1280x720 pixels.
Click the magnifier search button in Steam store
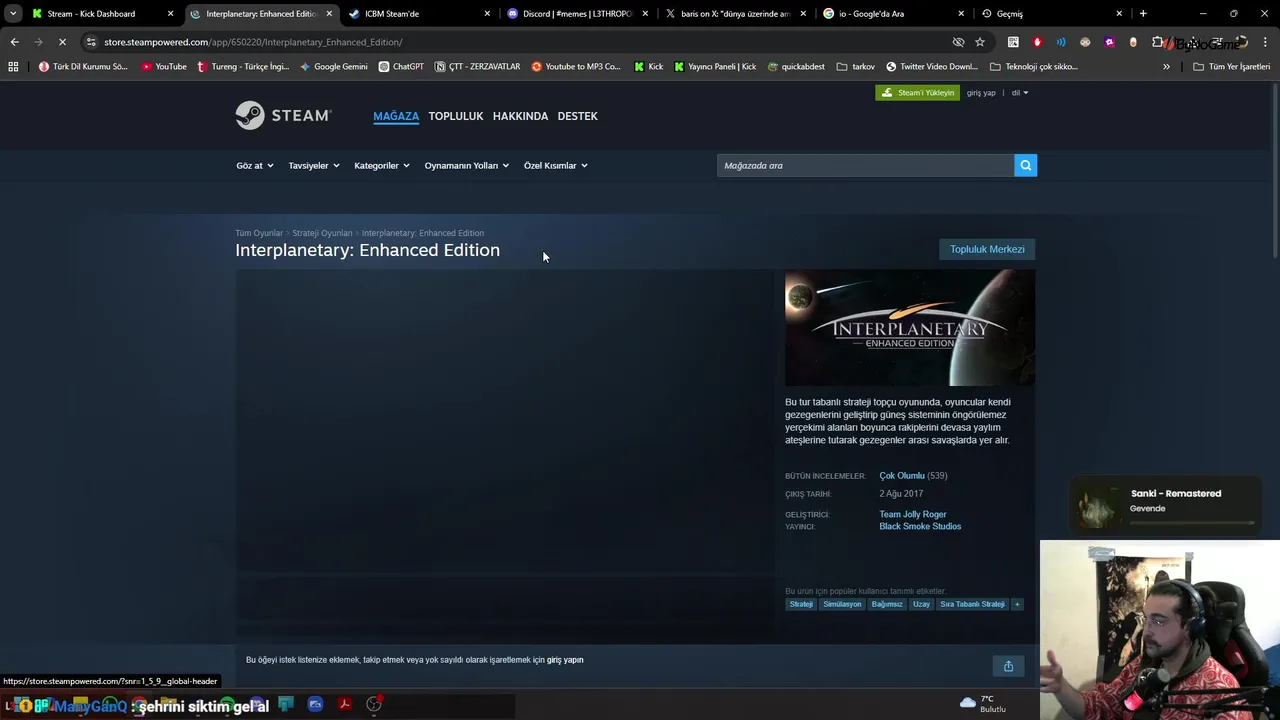point(1025,165)
